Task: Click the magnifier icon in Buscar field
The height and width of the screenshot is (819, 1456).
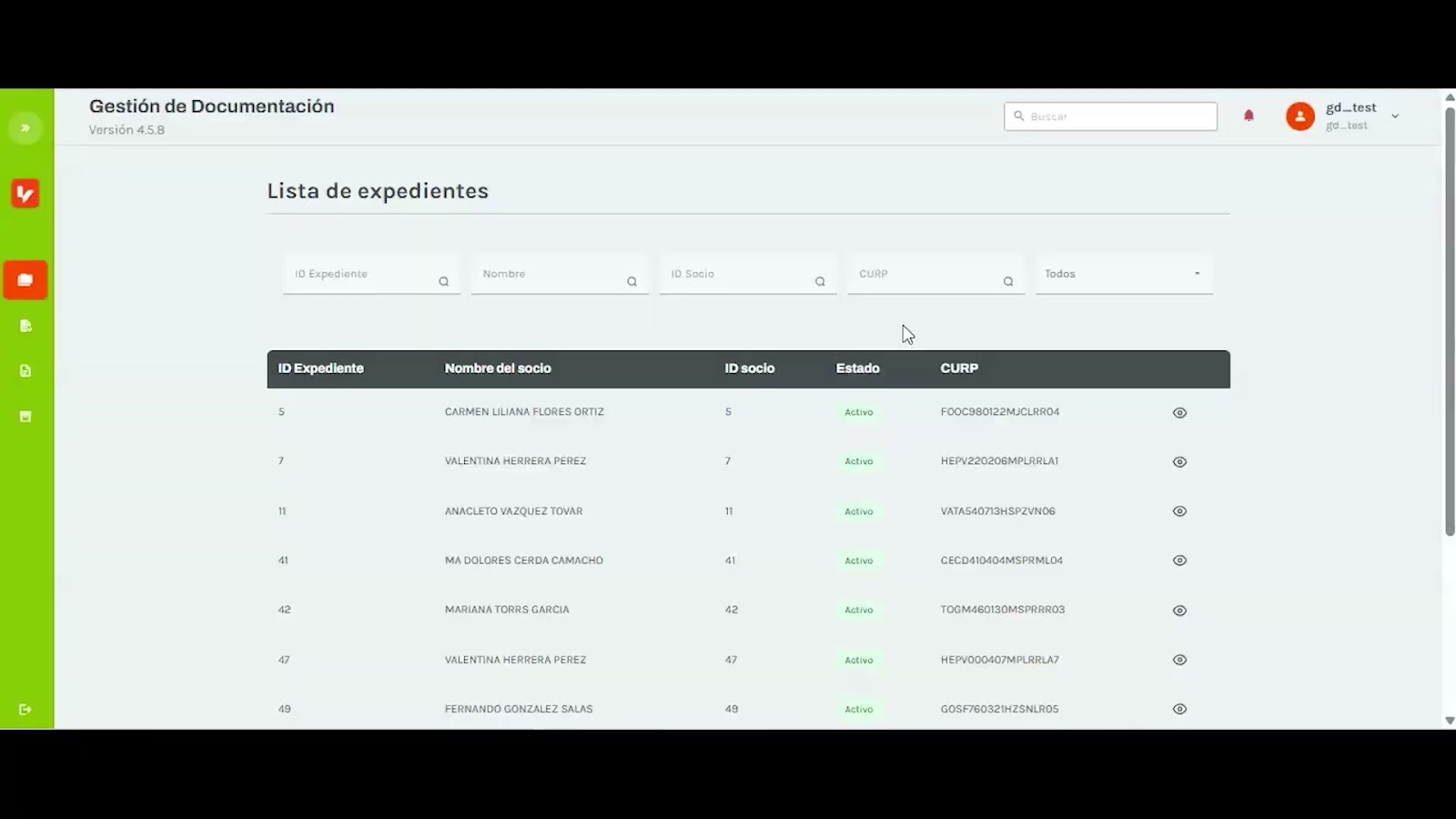Action: 1019,116
